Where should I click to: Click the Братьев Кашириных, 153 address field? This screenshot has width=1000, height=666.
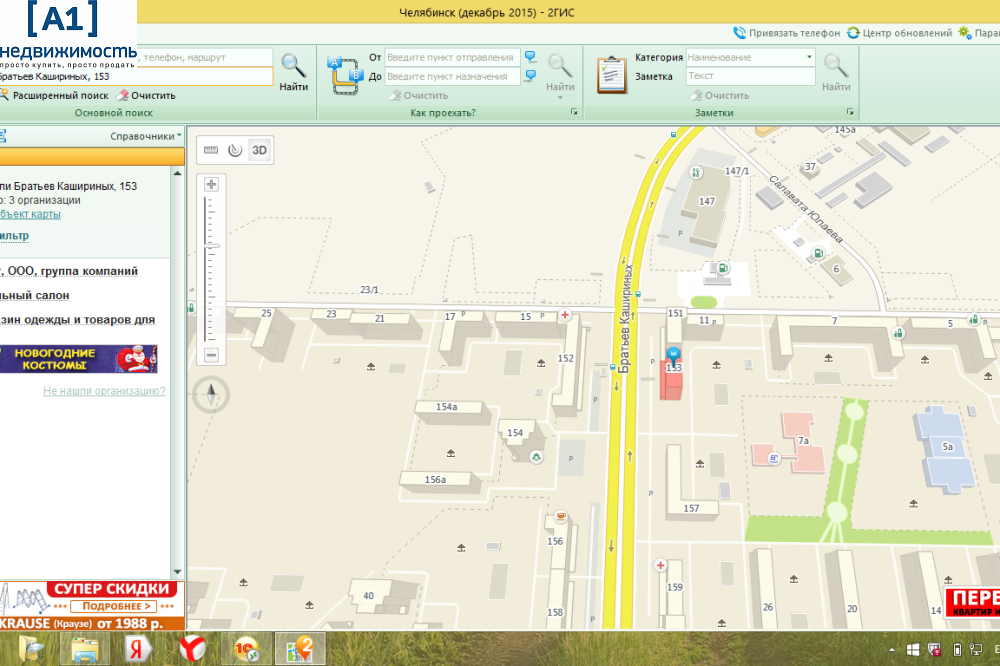coord(136,77)
